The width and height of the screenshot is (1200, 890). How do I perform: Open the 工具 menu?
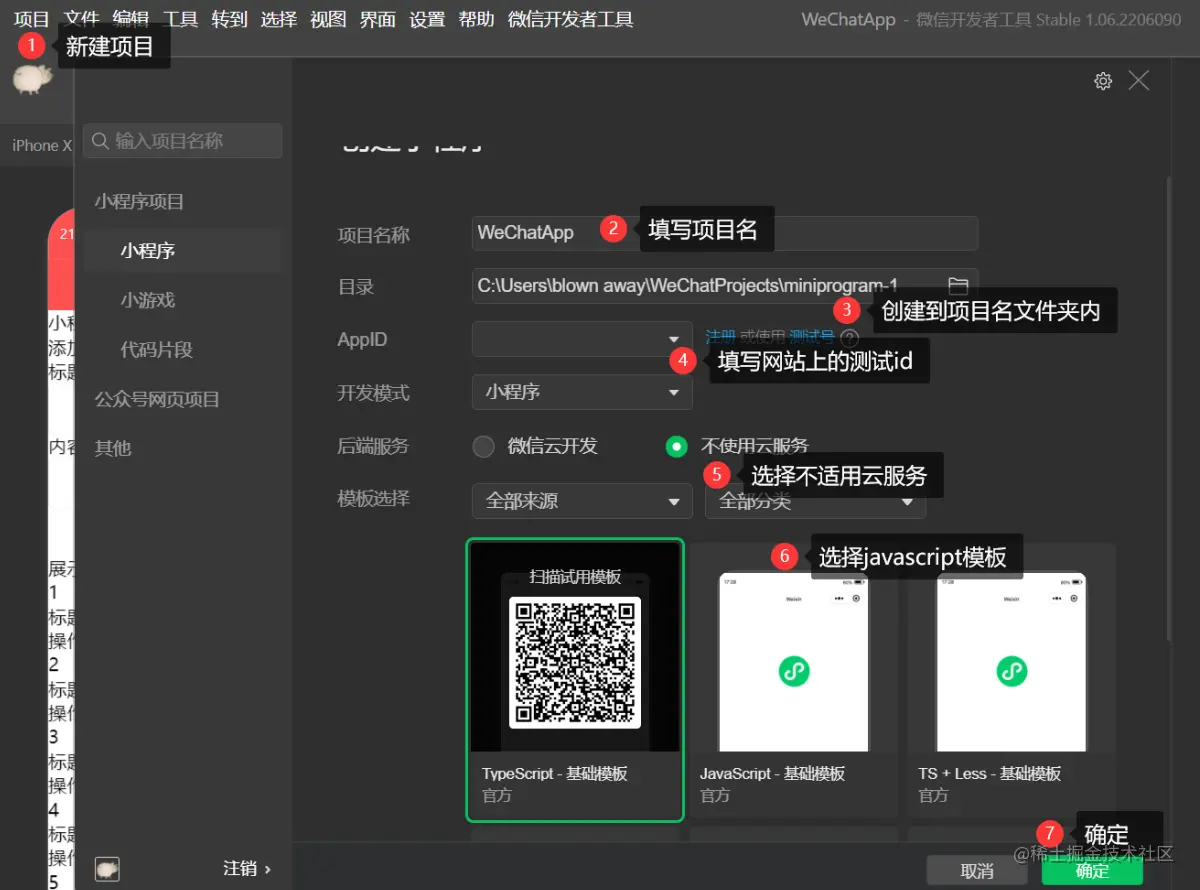coord(181,19)
